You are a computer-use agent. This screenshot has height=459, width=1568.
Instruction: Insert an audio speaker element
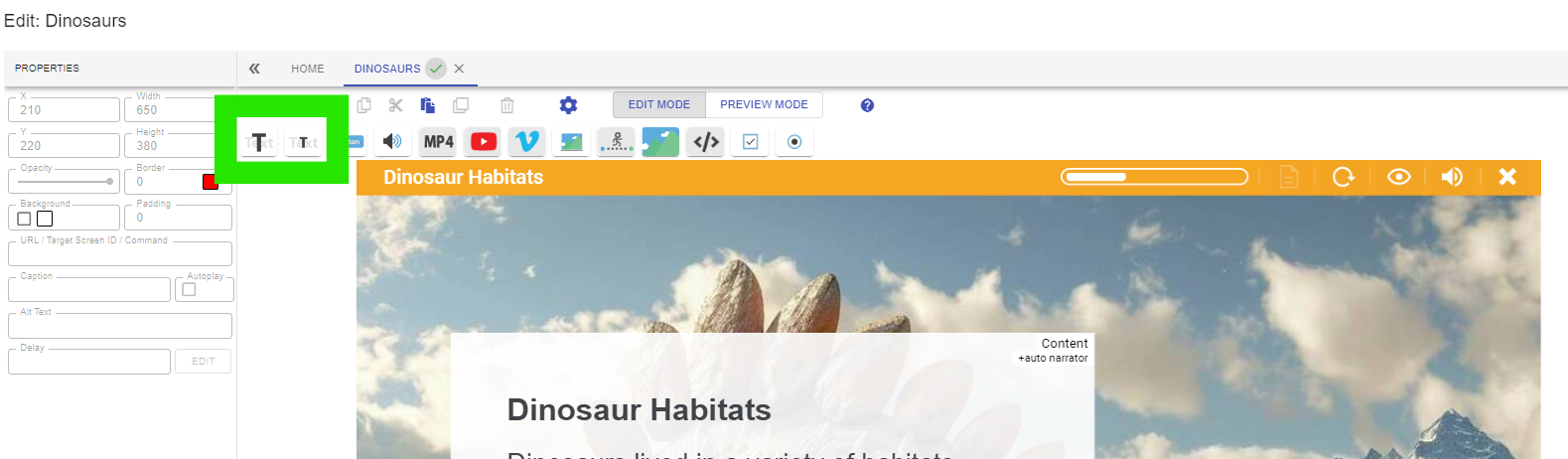tap(392, 142)
